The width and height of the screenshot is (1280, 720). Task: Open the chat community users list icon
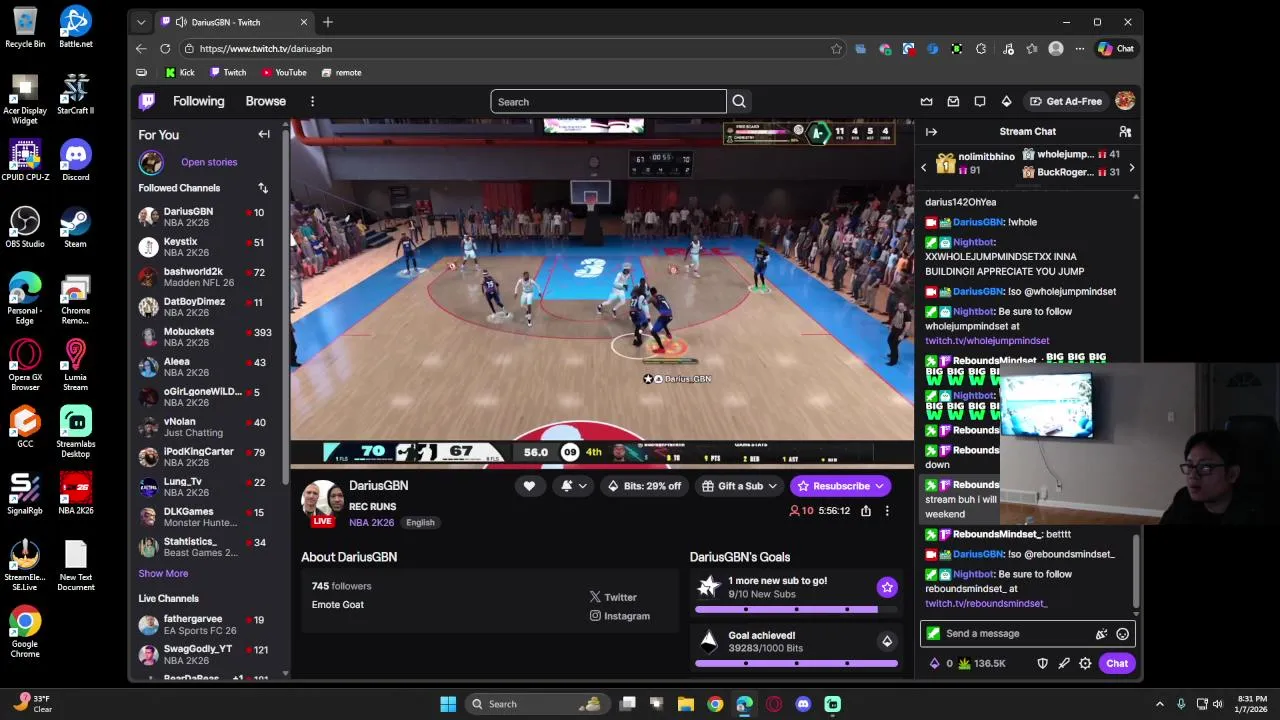(x=1125, y=131)
